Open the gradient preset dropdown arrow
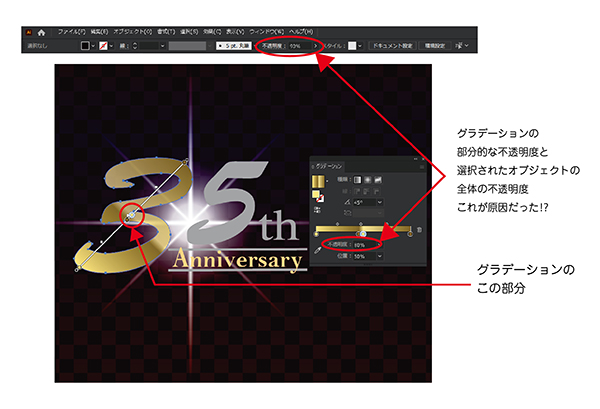This screenshot has height=409, width=600. click(329, 181)
